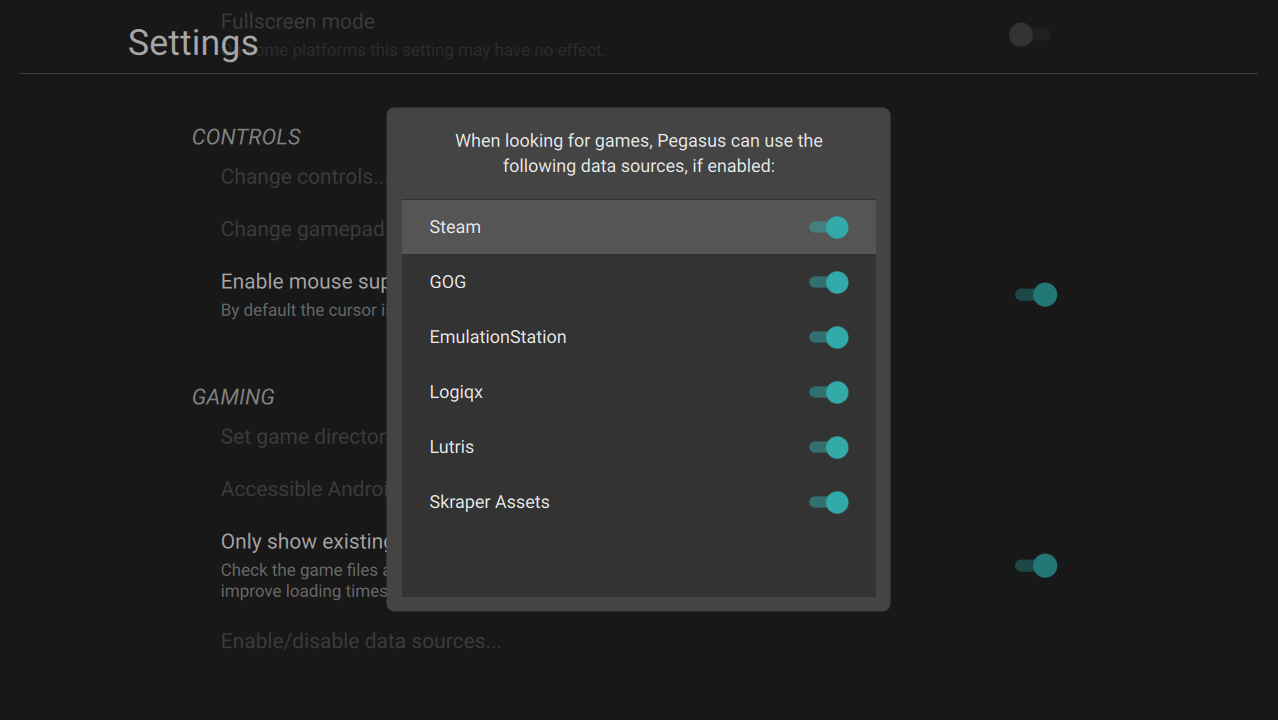Toggle the Fullscreen mode switch
The height and width of the screenshot is (720, 1278).
coord(1030,35)
